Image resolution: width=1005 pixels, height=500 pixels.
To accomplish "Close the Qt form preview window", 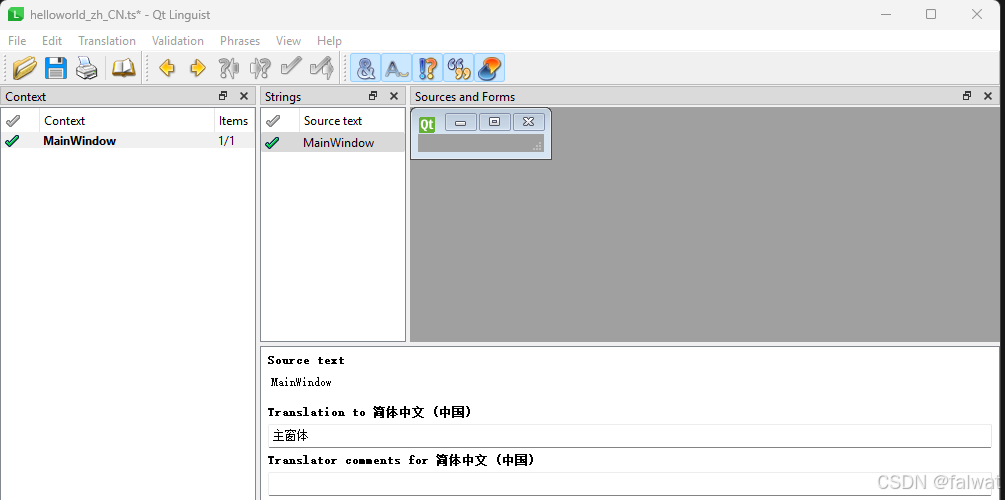I will [529, 122].
